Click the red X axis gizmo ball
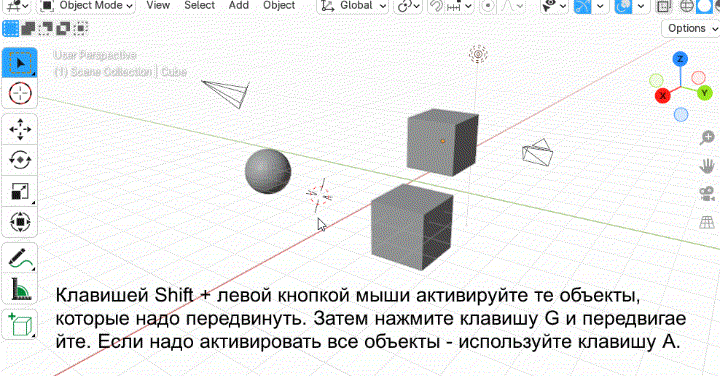The height and width of the screenshot is (376, 720). coord(663,95)
